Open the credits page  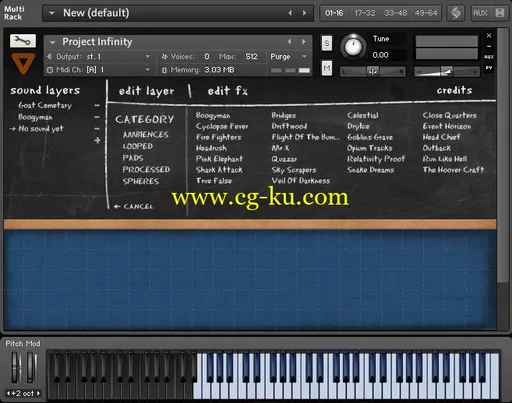454,90
